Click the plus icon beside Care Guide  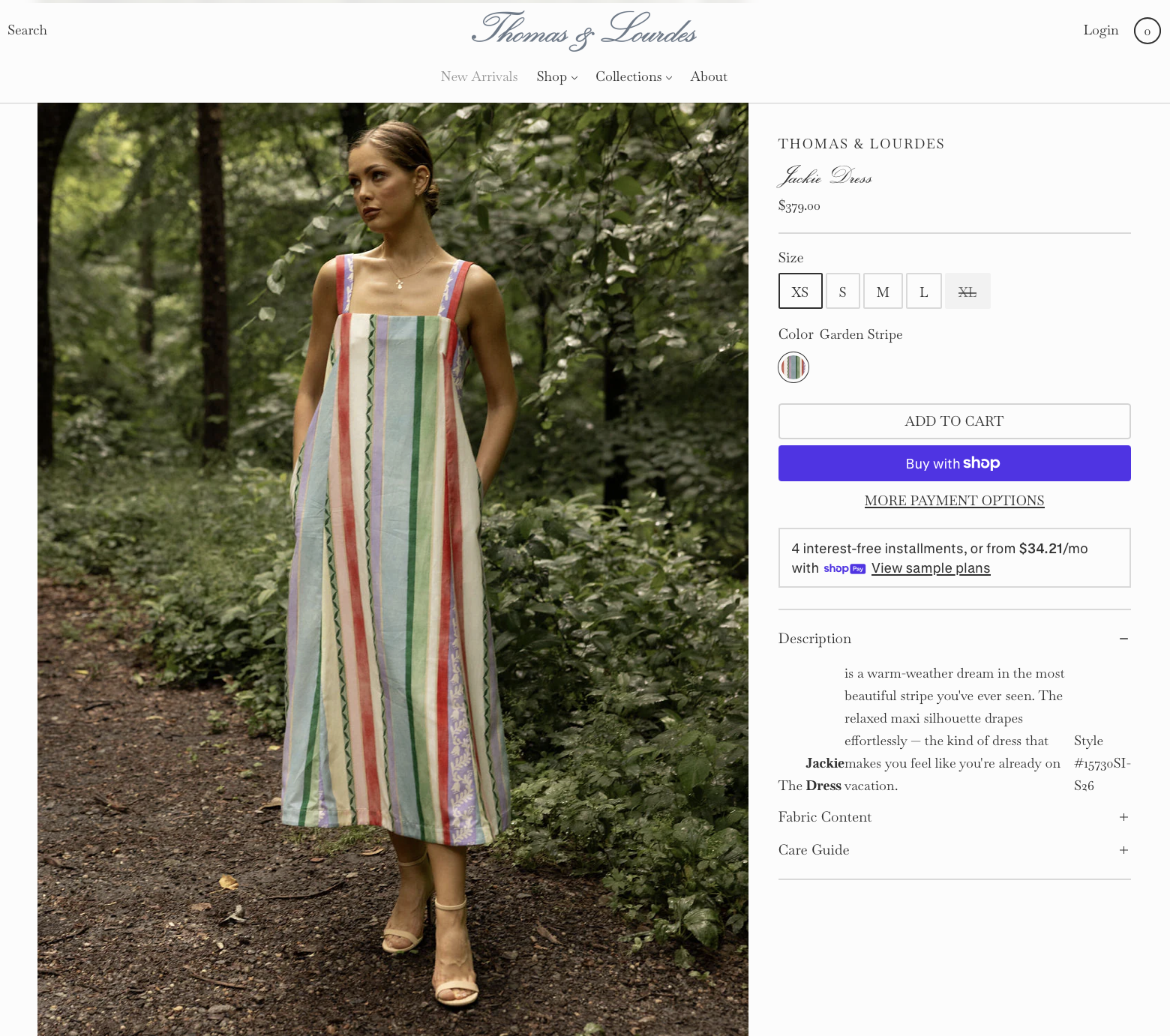1123,850
